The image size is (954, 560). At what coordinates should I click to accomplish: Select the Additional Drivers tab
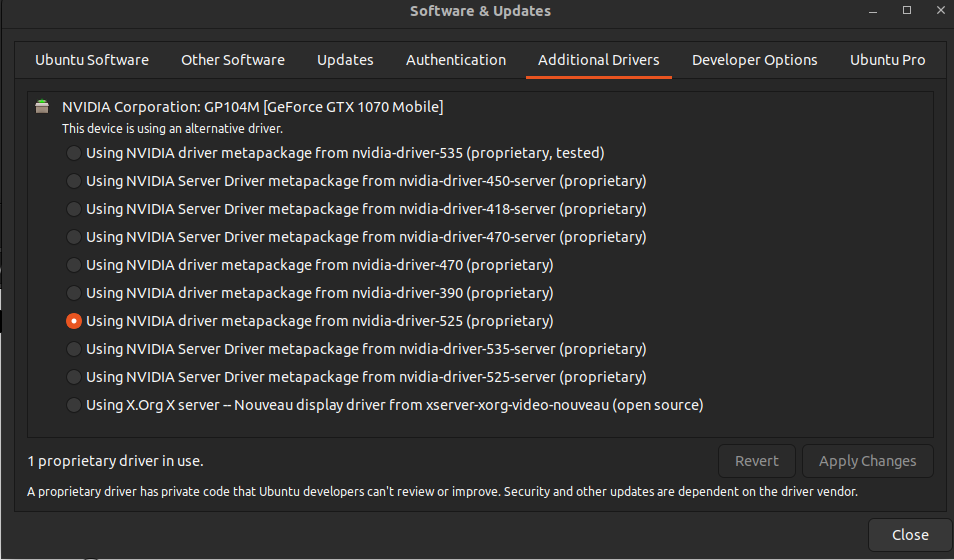(x=599, y=60)
